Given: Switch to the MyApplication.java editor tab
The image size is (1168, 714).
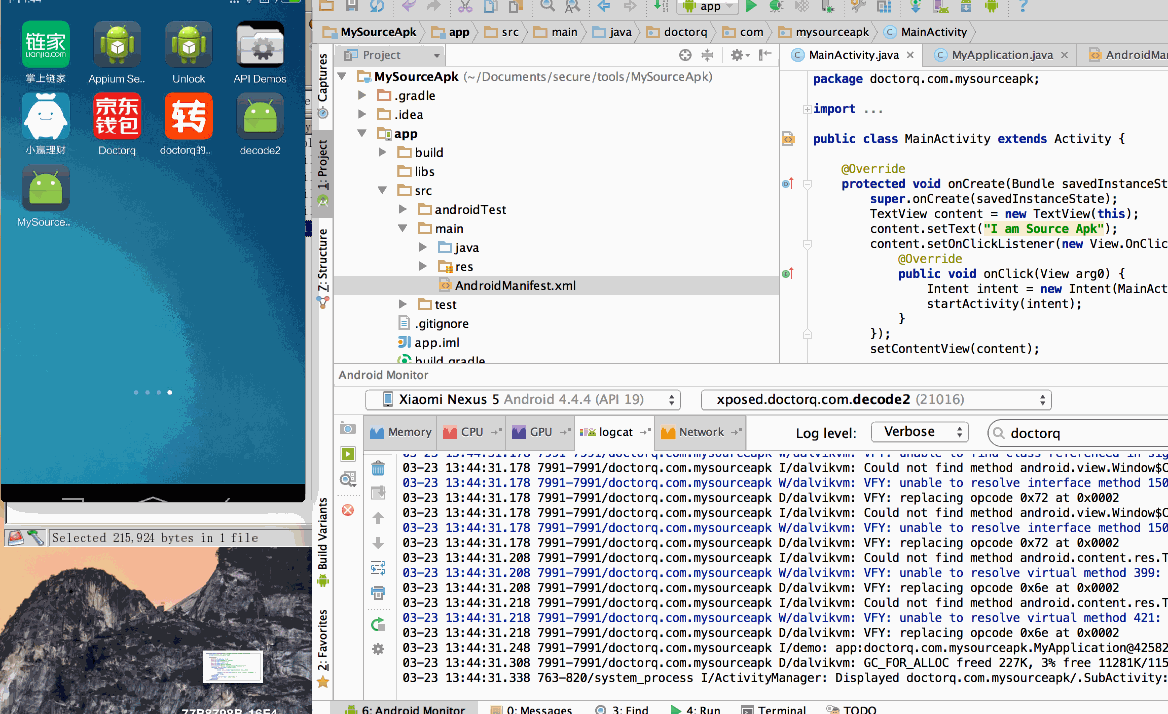Looking at the screenshot, I should pyautogui.click(x=1001, y=55).
